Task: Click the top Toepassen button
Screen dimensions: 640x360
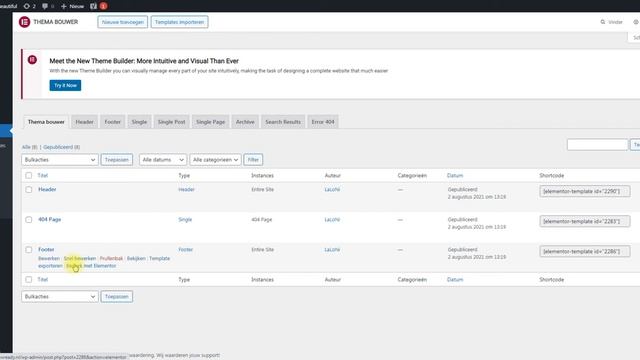Action: click(117, 160)
